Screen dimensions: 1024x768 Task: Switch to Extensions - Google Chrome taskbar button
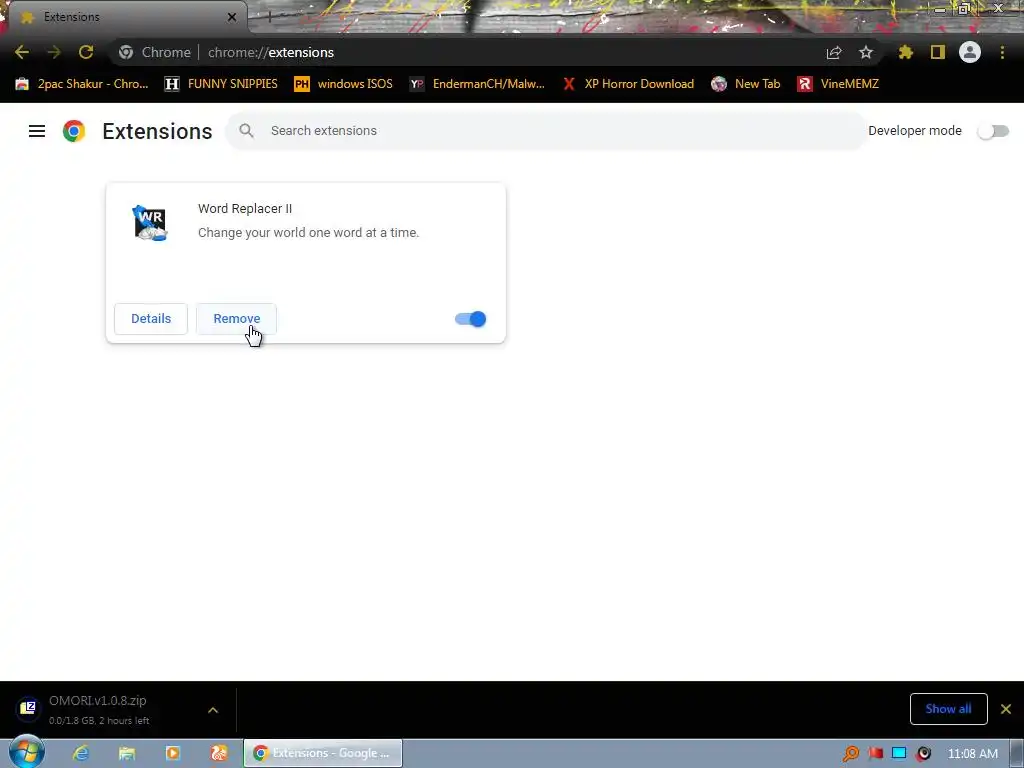(323, 753)
